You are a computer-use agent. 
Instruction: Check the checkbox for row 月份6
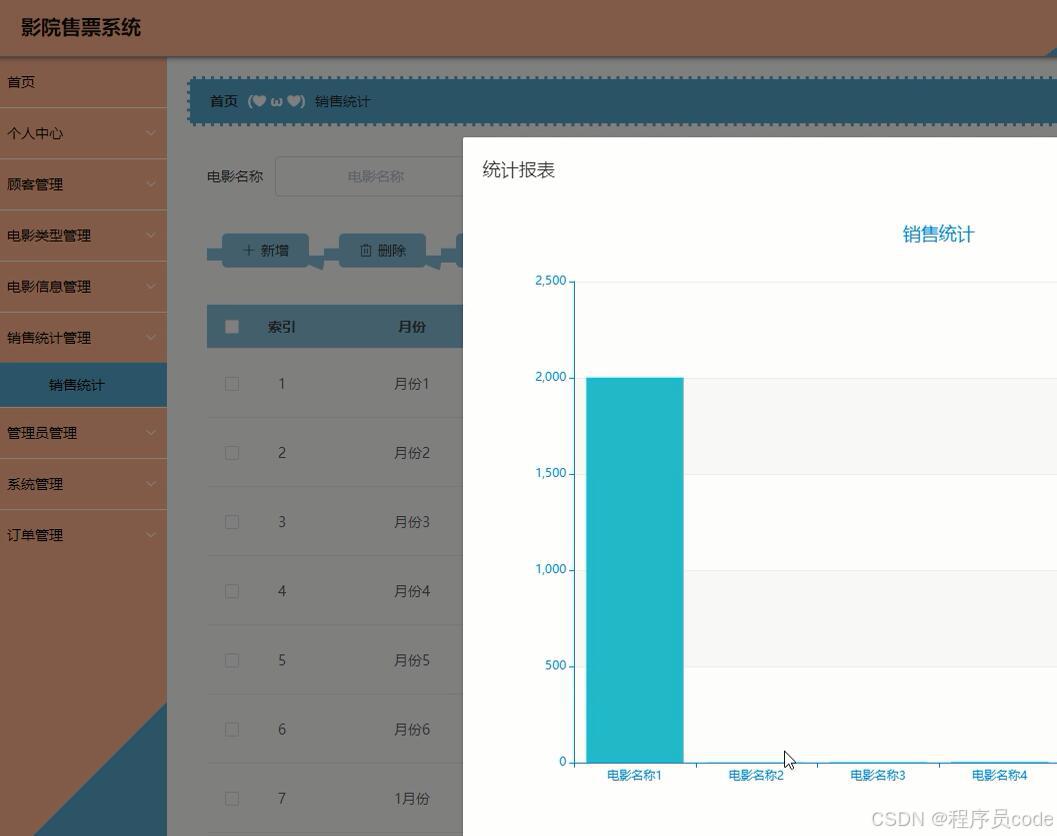[232, 729]
